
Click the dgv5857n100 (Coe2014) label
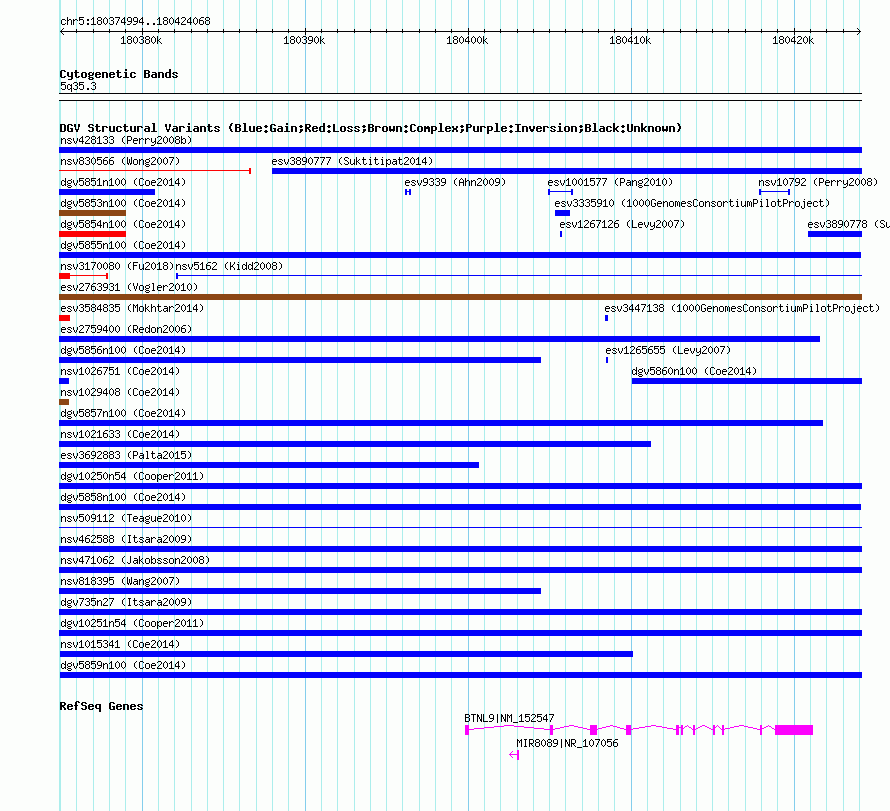coord(123,413)
